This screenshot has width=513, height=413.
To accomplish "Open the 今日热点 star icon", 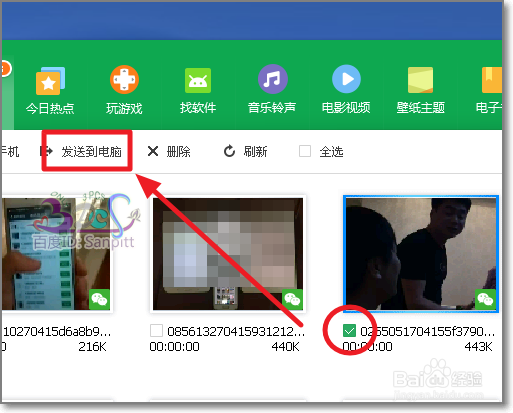I will coord(50,81).
